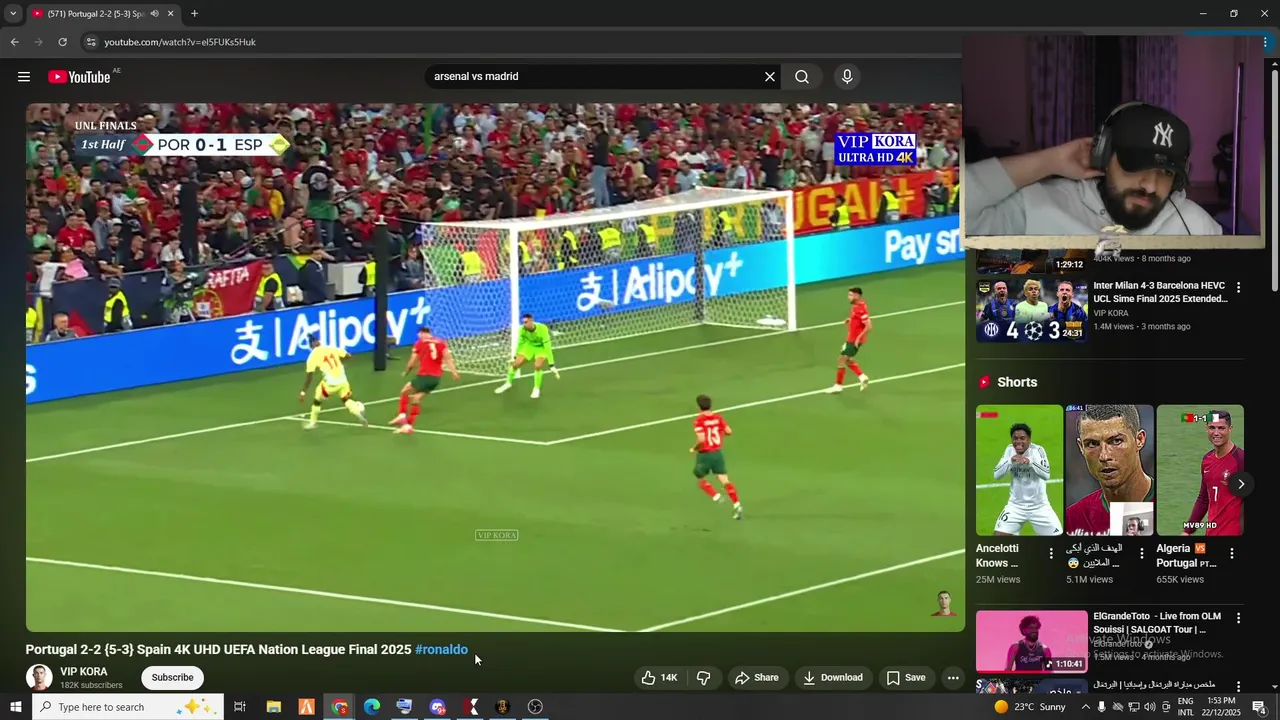Viewport: 1280px width, 720px height.
Task: Like the video (14K)
Action: [x=660, y=678]
